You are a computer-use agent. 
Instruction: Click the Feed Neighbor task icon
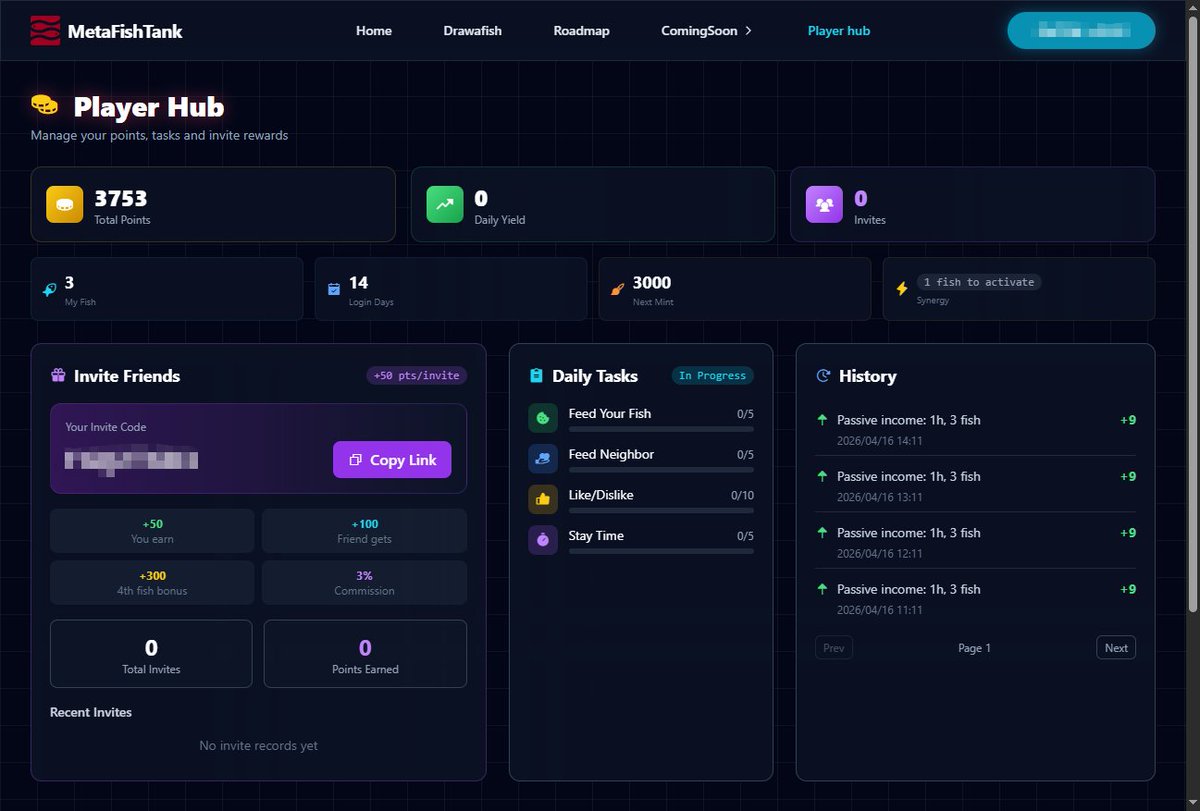pos(543,459)
